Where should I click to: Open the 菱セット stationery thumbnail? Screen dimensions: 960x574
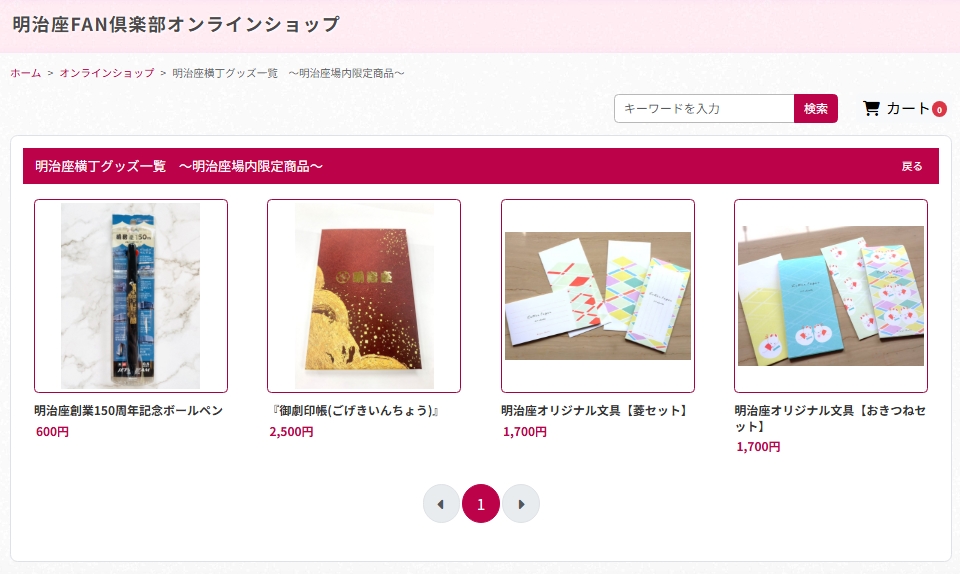pyautogui.click(x=598, y=296)
